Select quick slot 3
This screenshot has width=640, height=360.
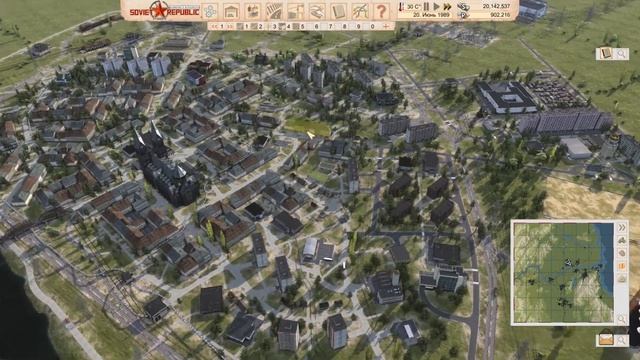coord(272,27)
